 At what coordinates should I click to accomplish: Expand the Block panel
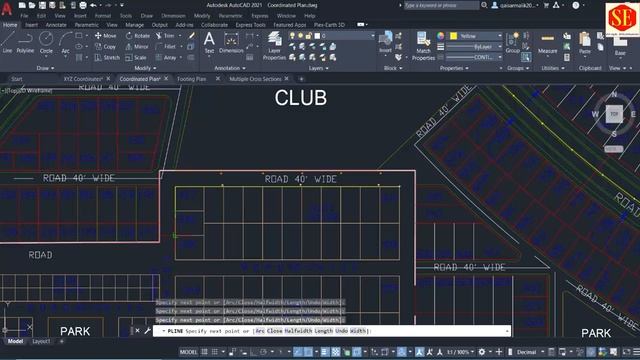coord(393,68)
